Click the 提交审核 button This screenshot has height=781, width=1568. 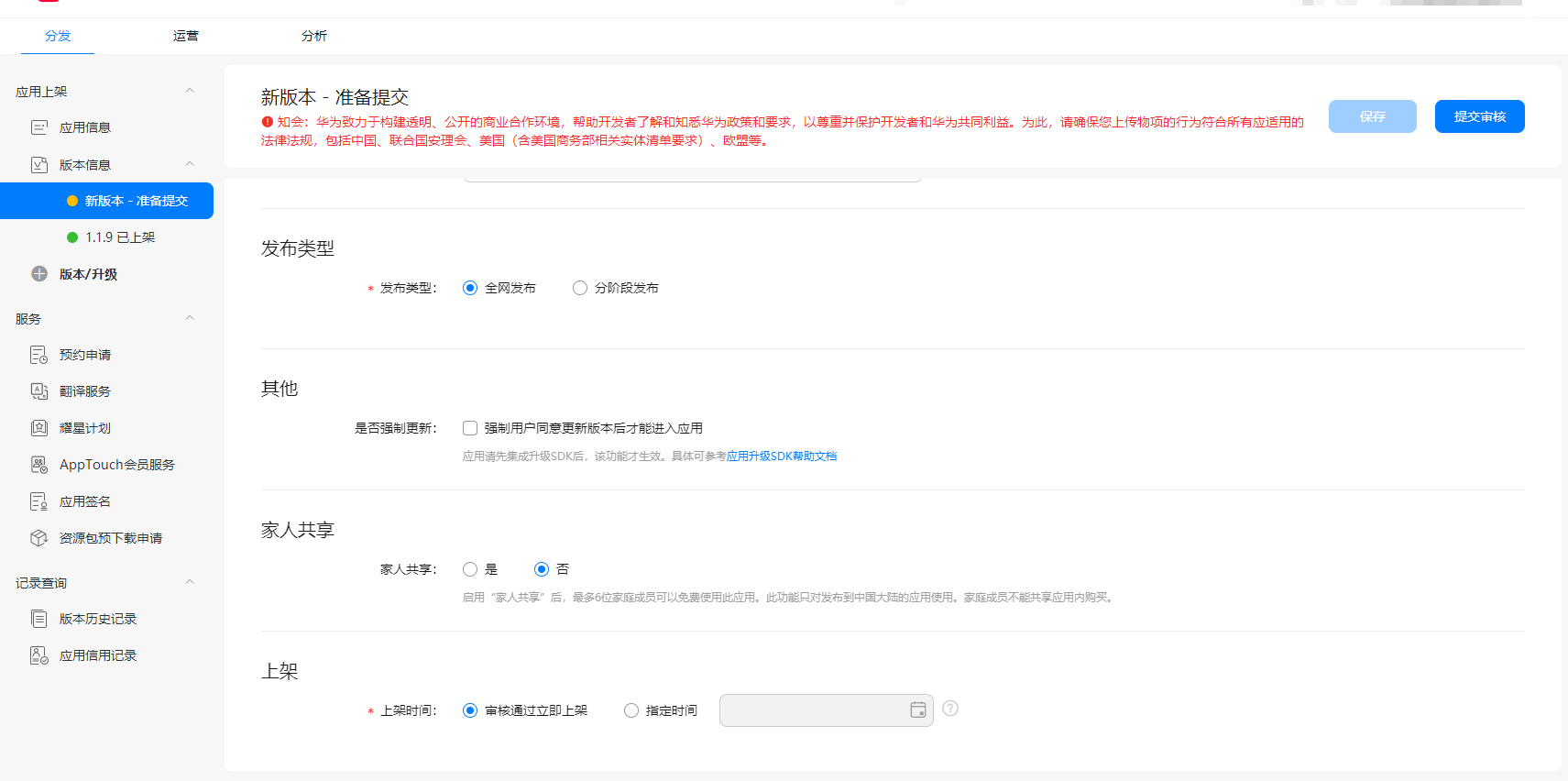1480,116
